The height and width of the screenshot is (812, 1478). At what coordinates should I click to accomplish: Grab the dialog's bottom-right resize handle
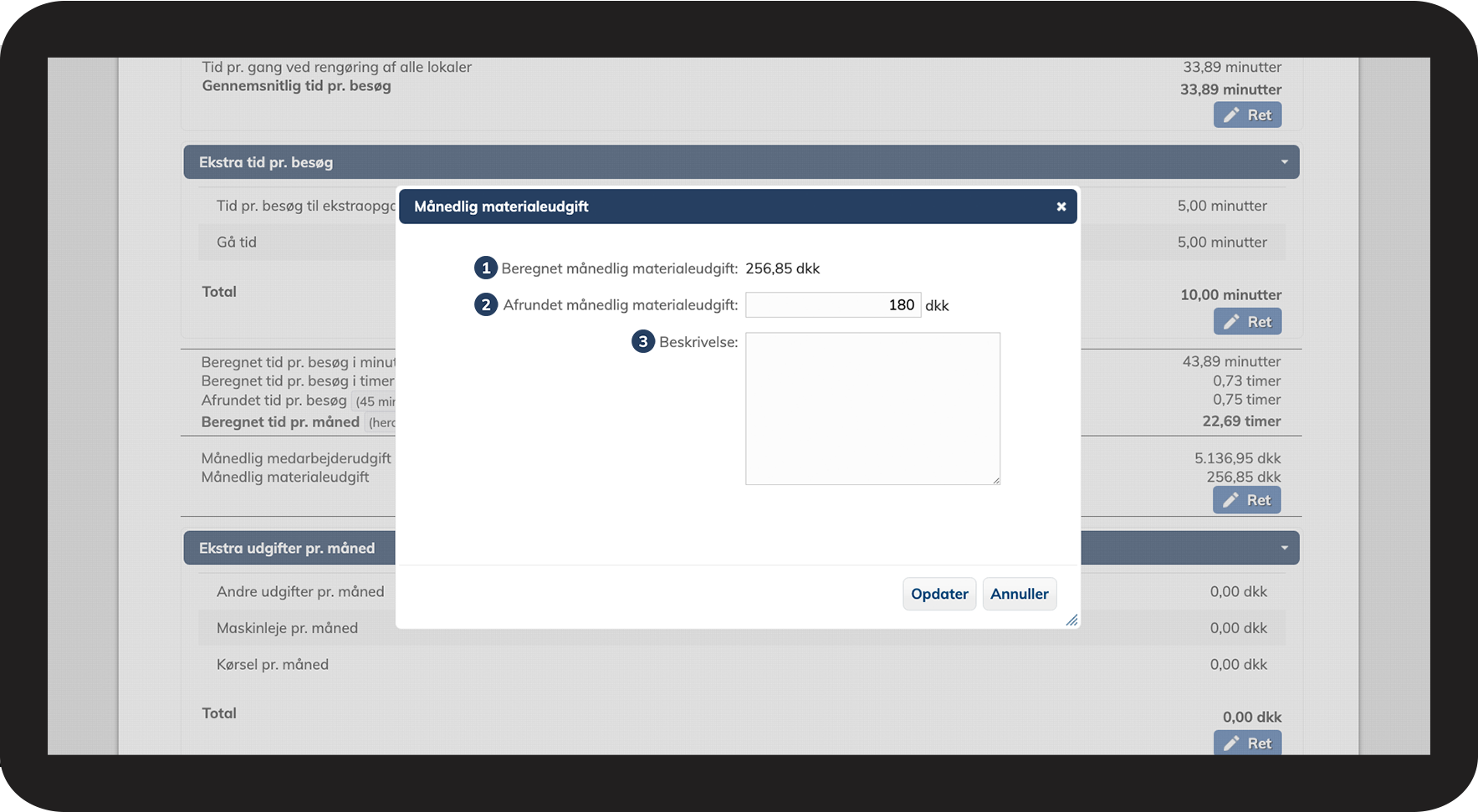(x=1071, y=620)
